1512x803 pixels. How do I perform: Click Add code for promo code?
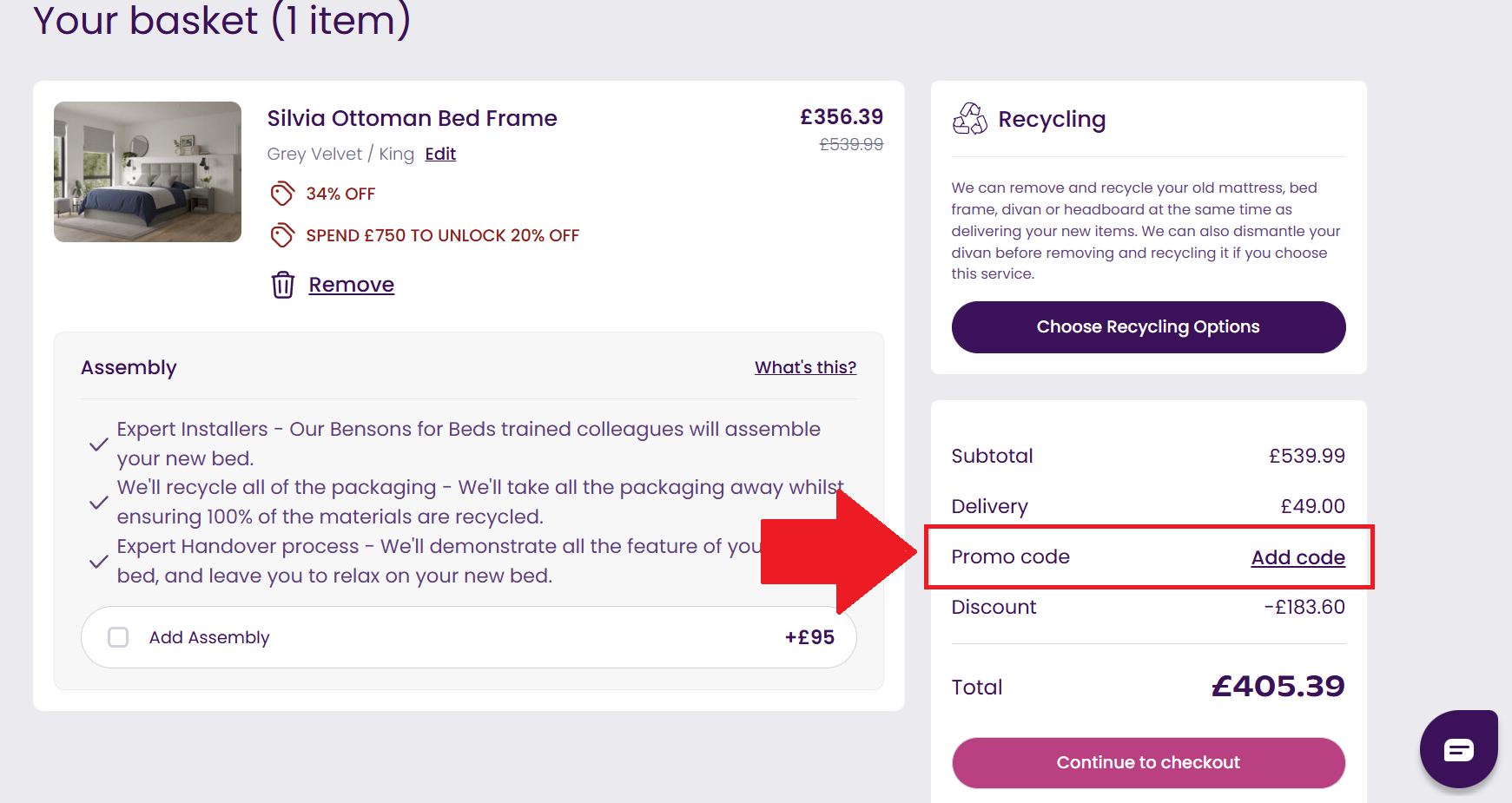pos(1297,557)
